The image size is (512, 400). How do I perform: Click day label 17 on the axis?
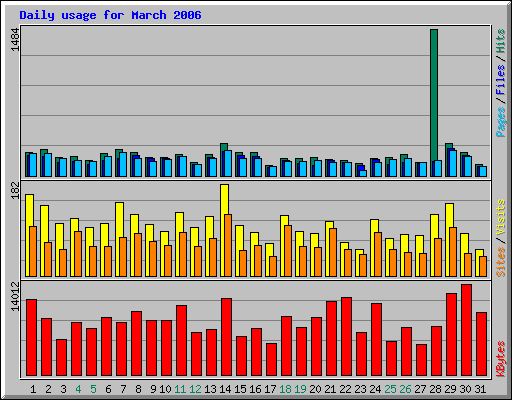[x=270, y=389]
